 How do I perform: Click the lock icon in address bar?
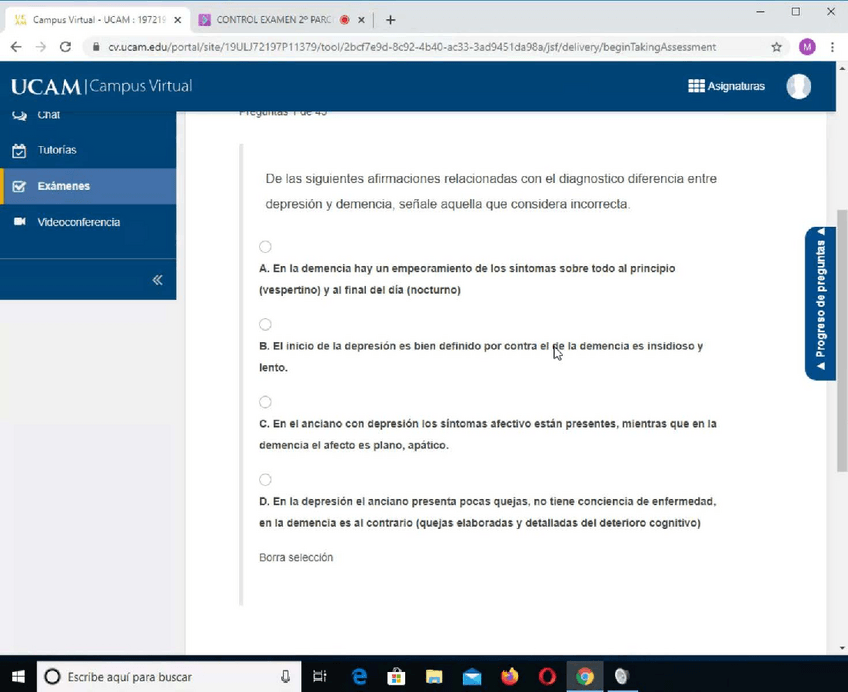point(96,47)
